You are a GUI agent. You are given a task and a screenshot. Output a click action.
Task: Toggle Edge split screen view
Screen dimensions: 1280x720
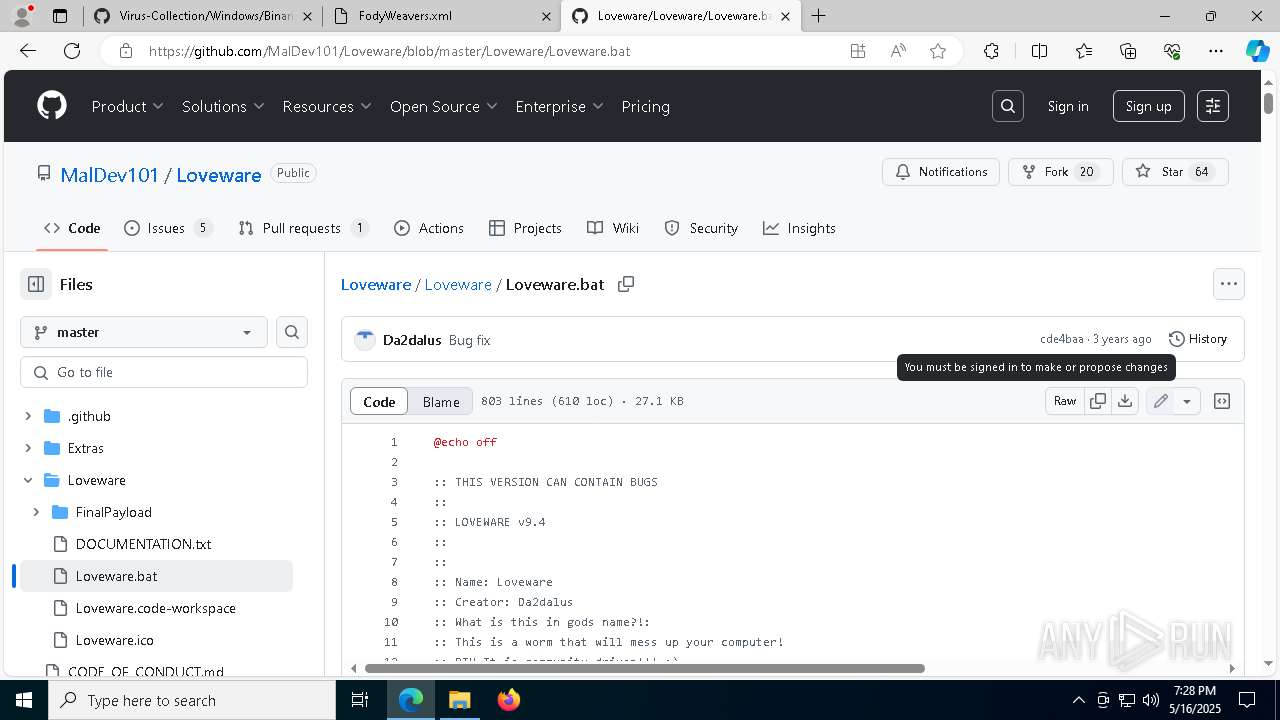point(1039,51)
